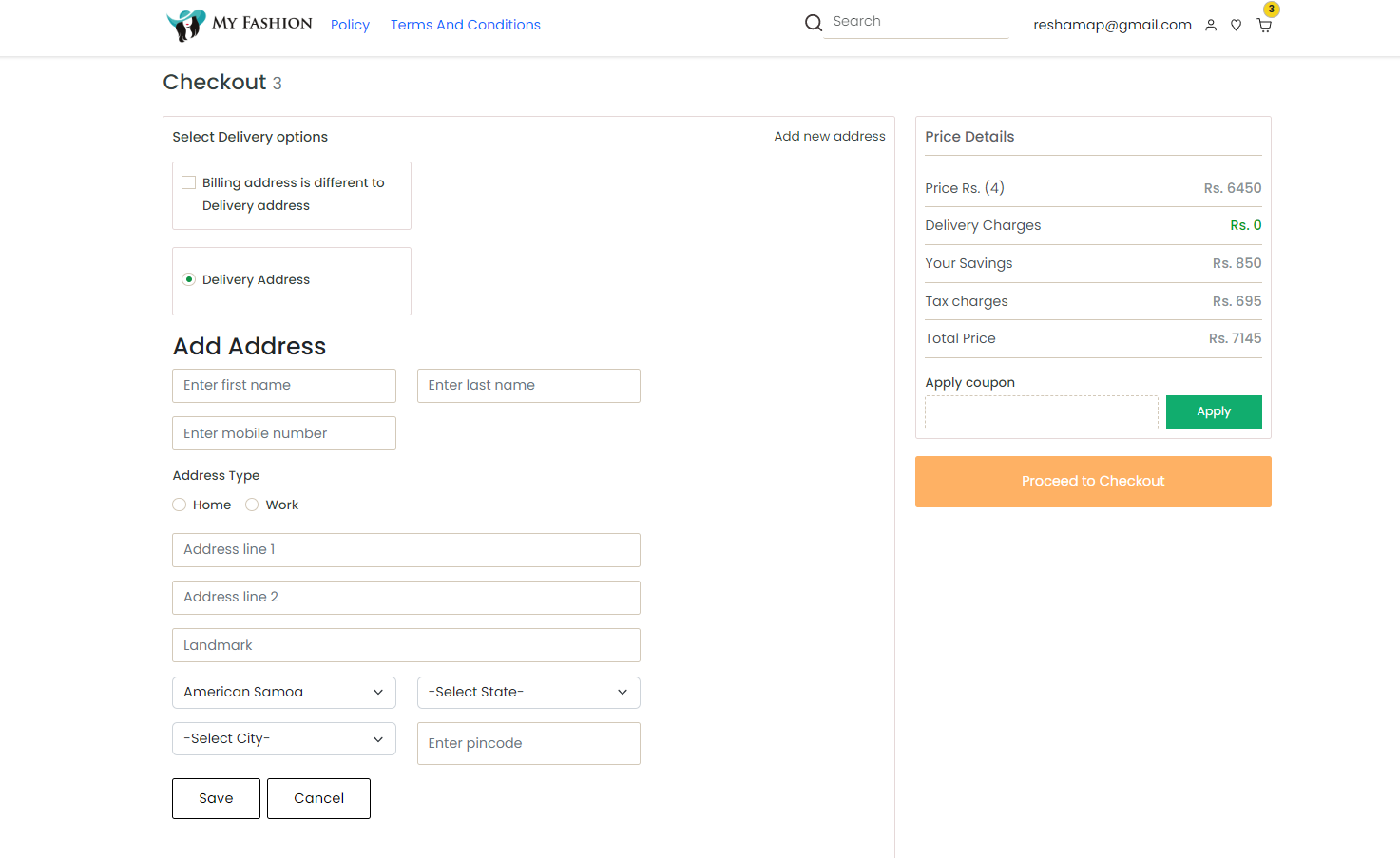Focus the last name field
This screenshot has height=858, width=1400.
pos(528,386)
